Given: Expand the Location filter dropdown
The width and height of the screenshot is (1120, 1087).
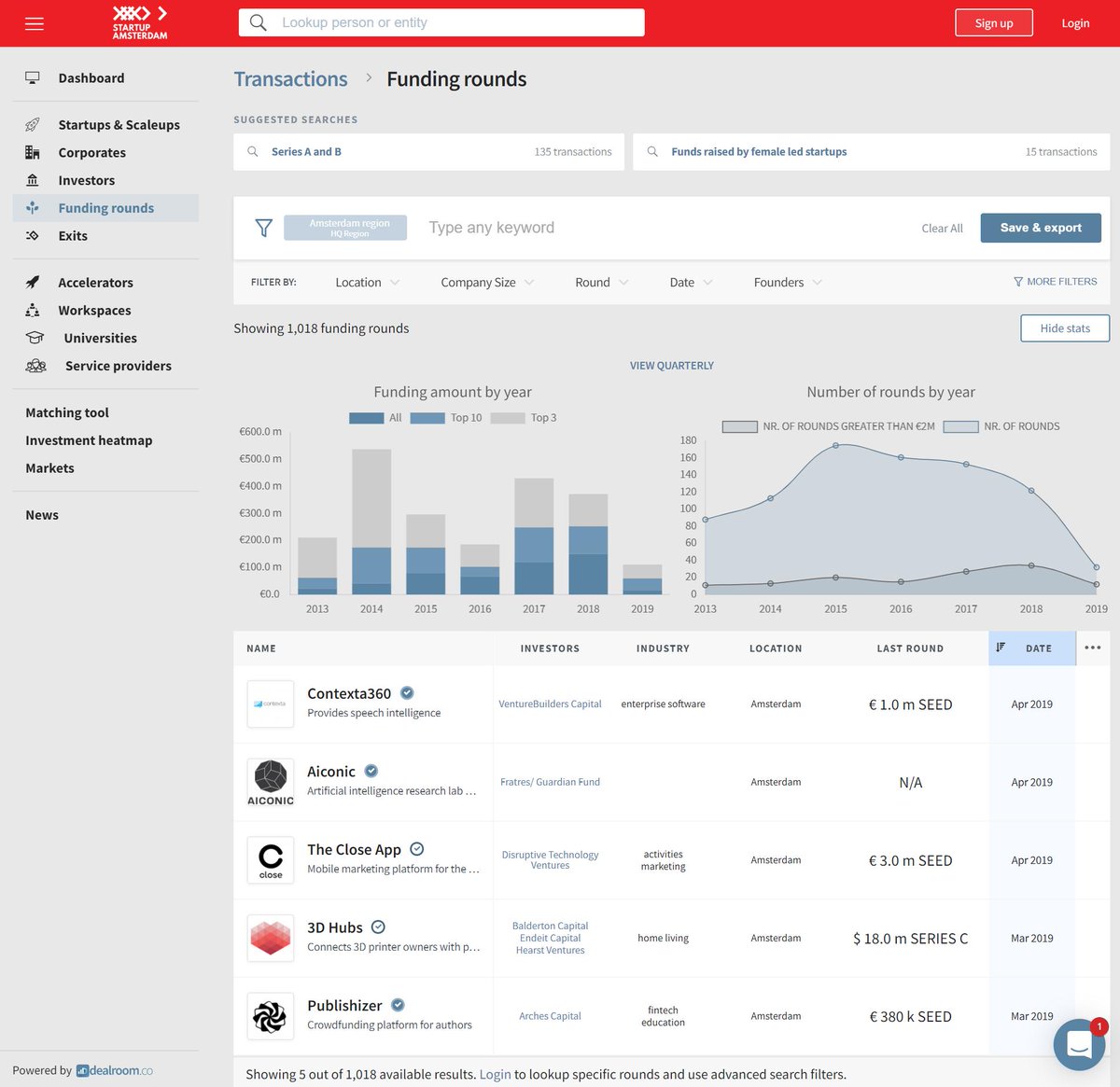Looking at the screenshot, I should point(368,282).
